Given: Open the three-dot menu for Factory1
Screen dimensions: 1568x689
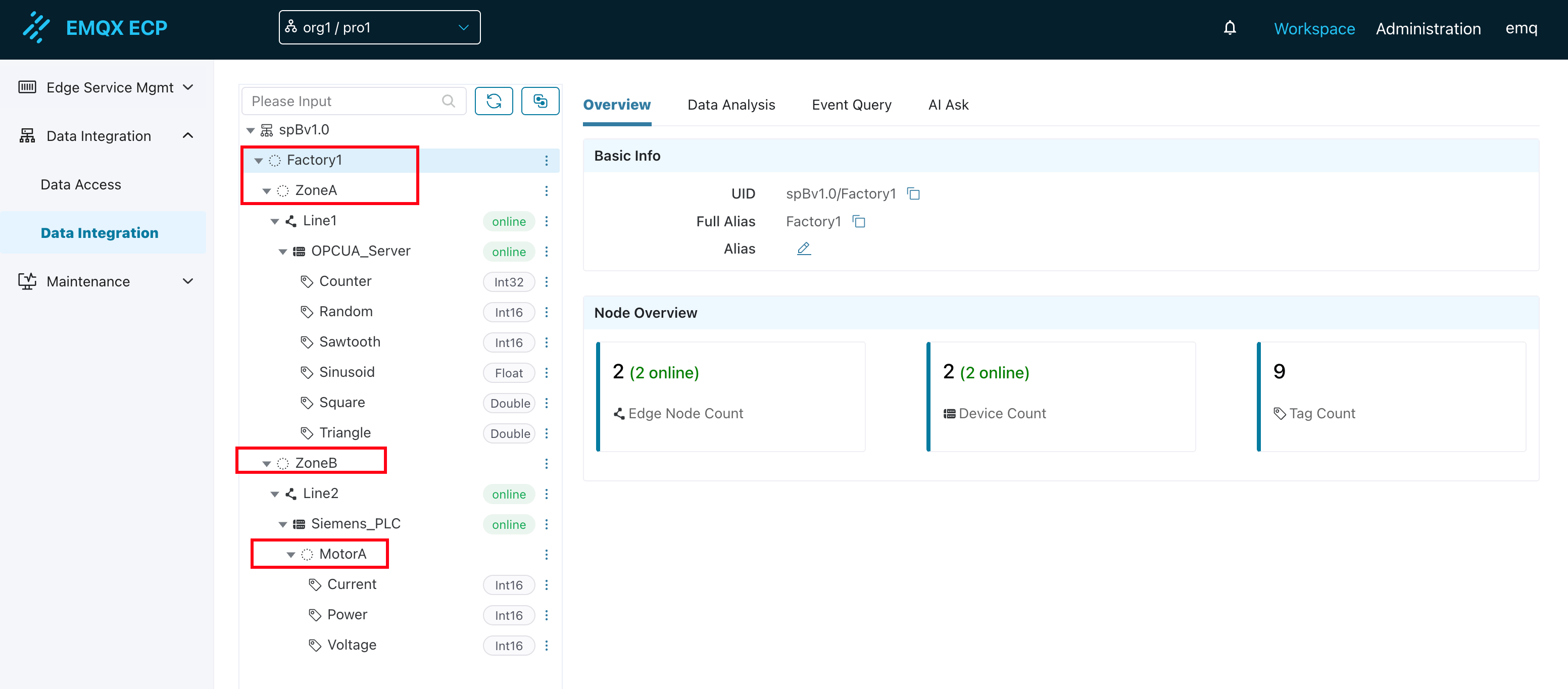Looking at the screenshot, I should (x=546, y=161).
